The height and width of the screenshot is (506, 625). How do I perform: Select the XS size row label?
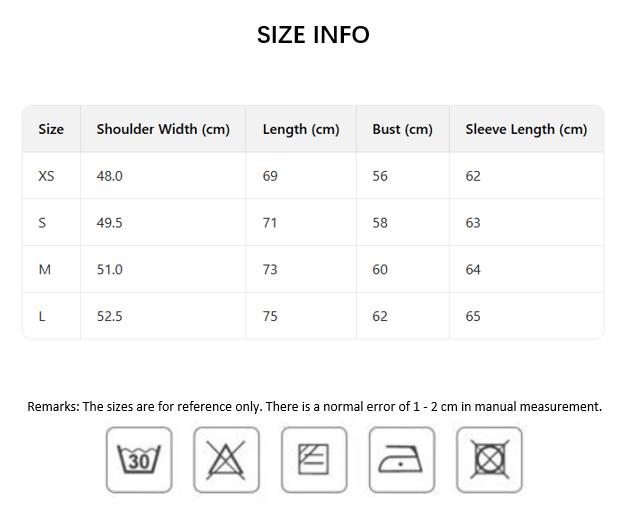tap(46, 176)
